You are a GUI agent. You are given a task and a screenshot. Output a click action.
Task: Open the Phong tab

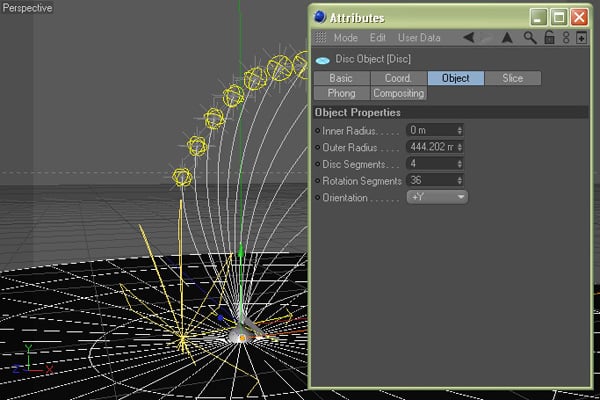click(x=341, y=93)
